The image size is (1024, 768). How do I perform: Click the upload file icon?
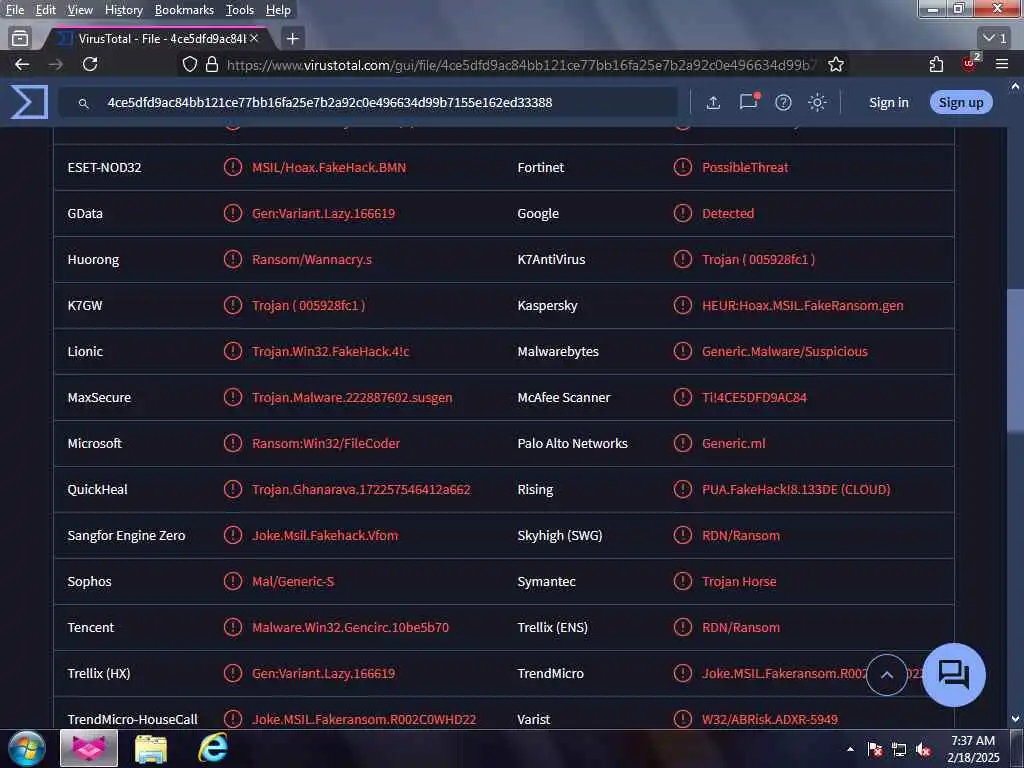click(x=713, y=103)
